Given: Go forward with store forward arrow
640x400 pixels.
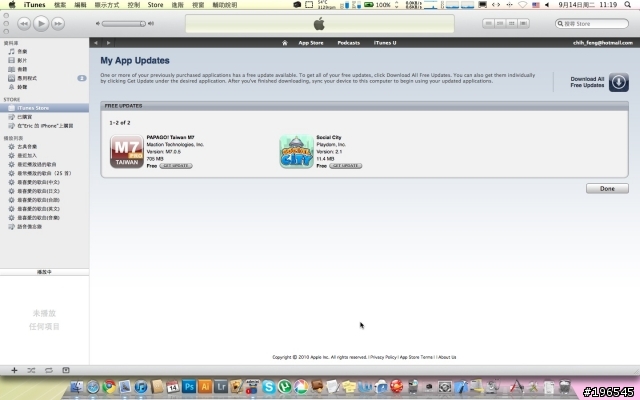Looking at the screenshot, I should tap(108, 43).
